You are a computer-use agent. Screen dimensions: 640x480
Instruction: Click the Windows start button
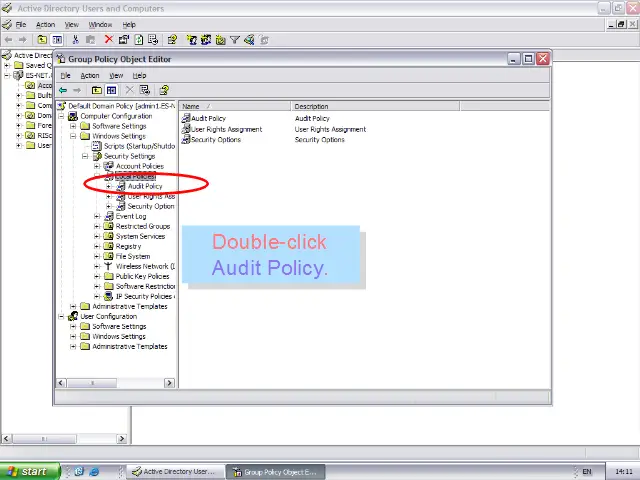[30, 471]
